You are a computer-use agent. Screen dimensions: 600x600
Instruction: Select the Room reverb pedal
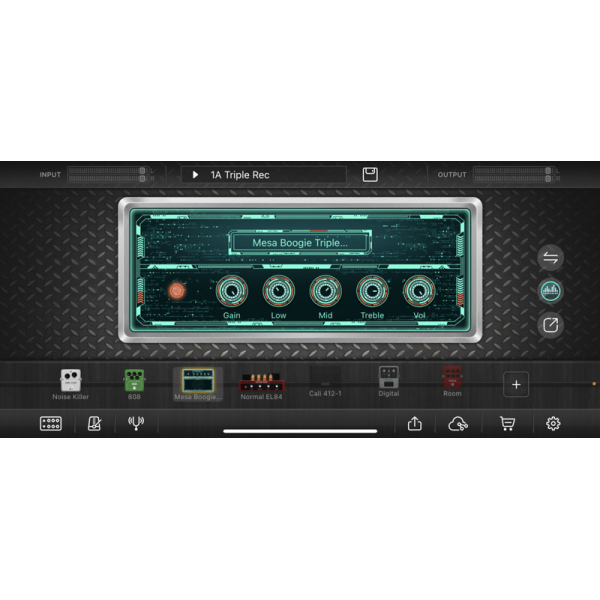[x=452, y=378]
